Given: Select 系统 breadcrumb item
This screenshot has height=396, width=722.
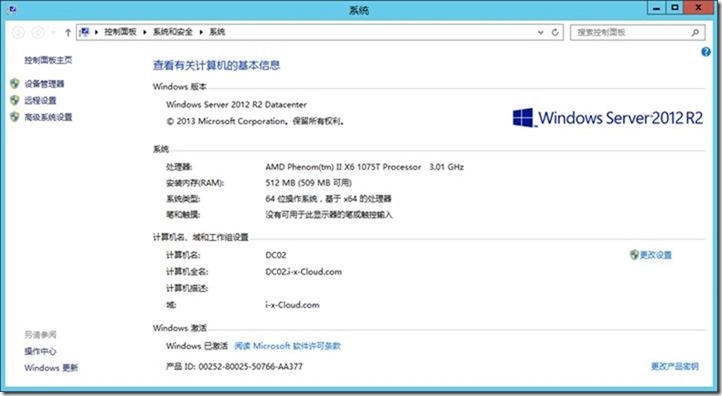Looking at the screenshot, I should (217, 32).
